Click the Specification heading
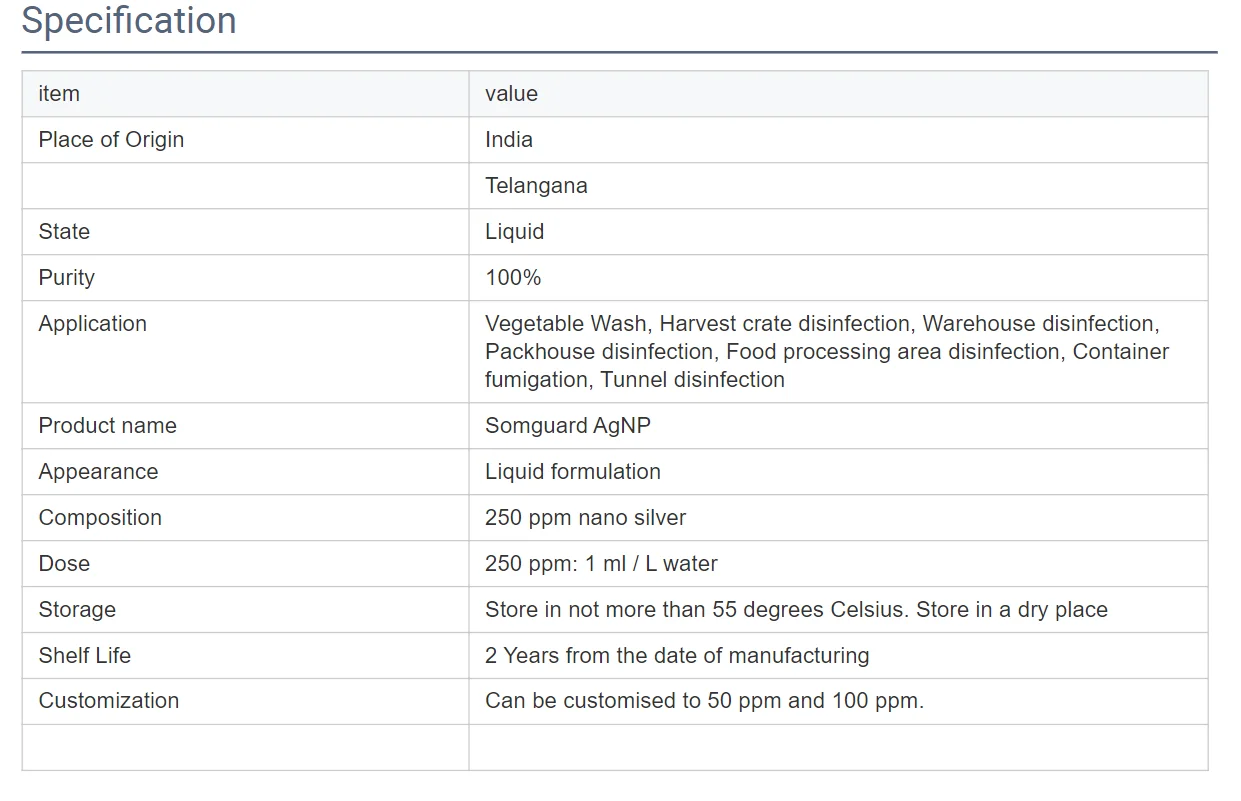The height and width of the screenshot is (801, 1241). tap(128, 20)
